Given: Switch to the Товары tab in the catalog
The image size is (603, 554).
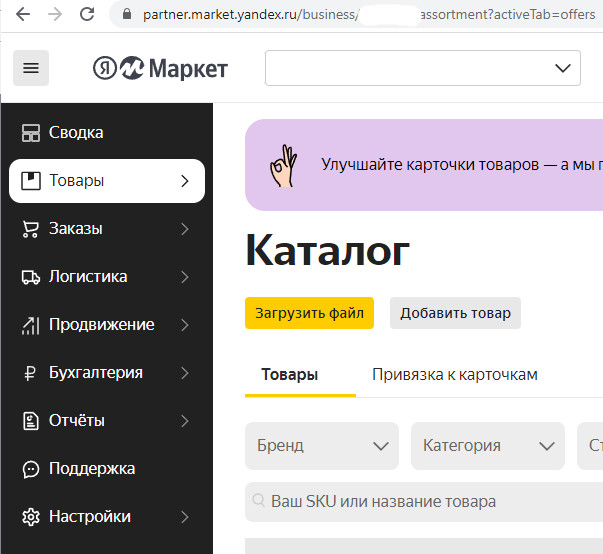Looking at the screenshot, I should pos(290,375).
